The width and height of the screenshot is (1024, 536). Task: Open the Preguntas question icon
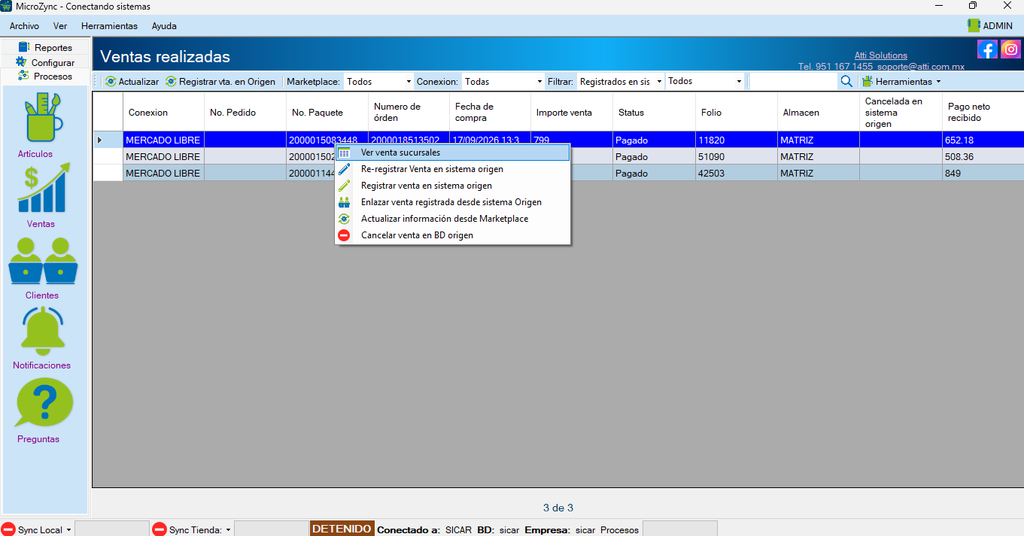(44, 403)
